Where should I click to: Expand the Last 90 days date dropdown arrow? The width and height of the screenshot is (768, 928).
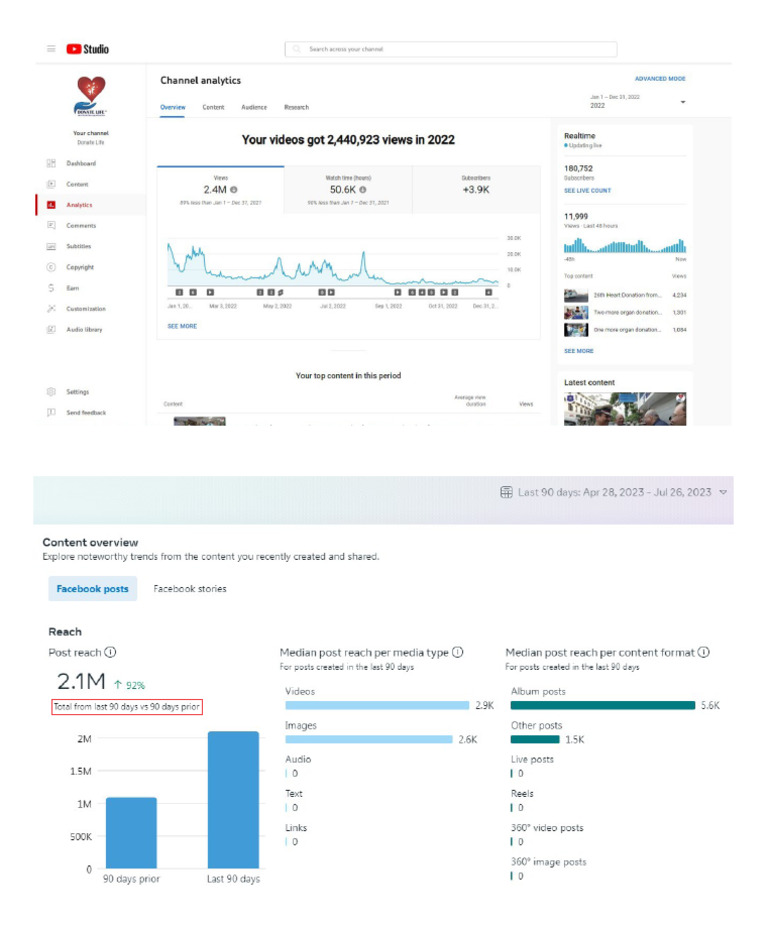723,492
